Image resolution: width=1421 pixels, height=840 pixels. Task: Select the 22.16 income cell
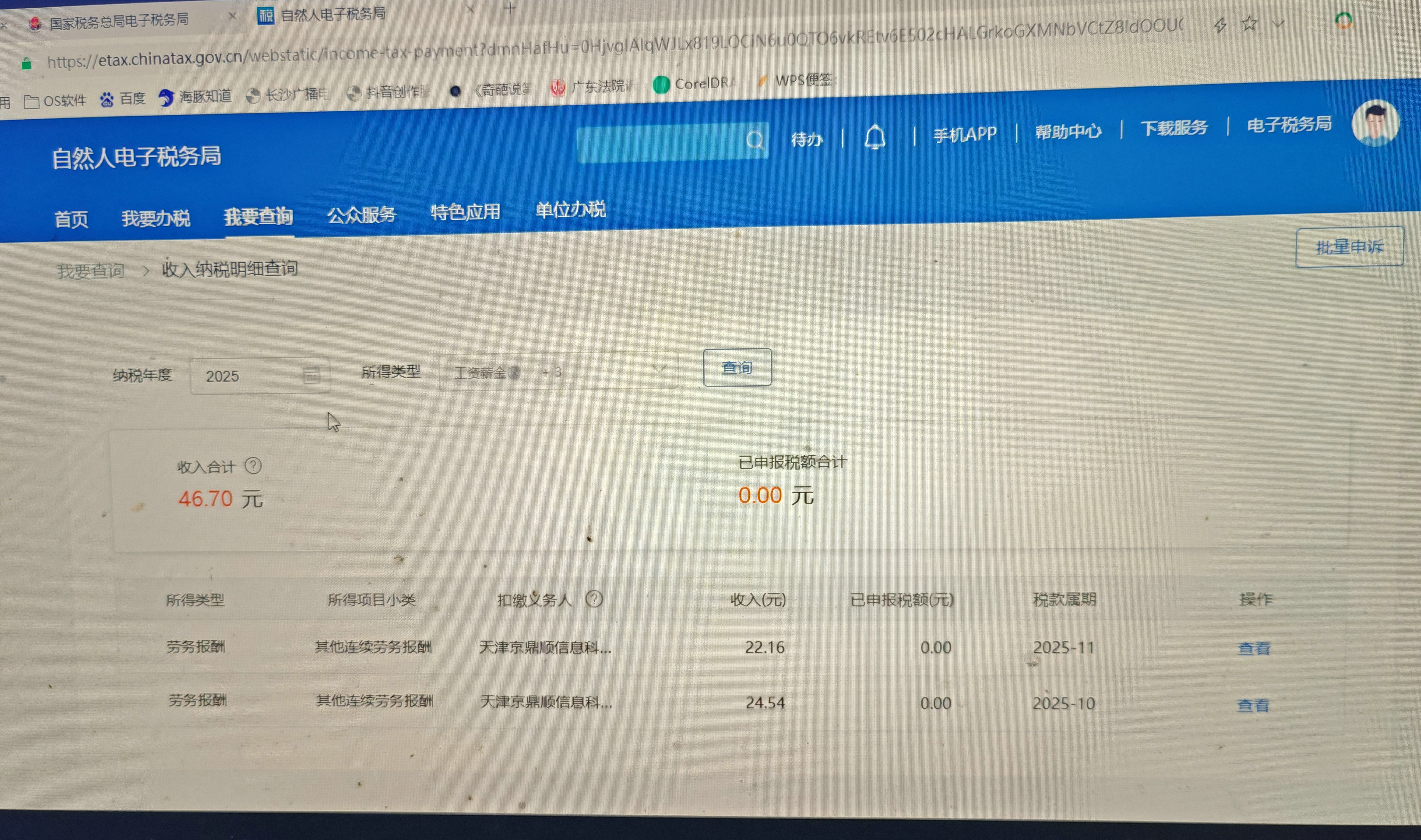[x=765, y=647]
